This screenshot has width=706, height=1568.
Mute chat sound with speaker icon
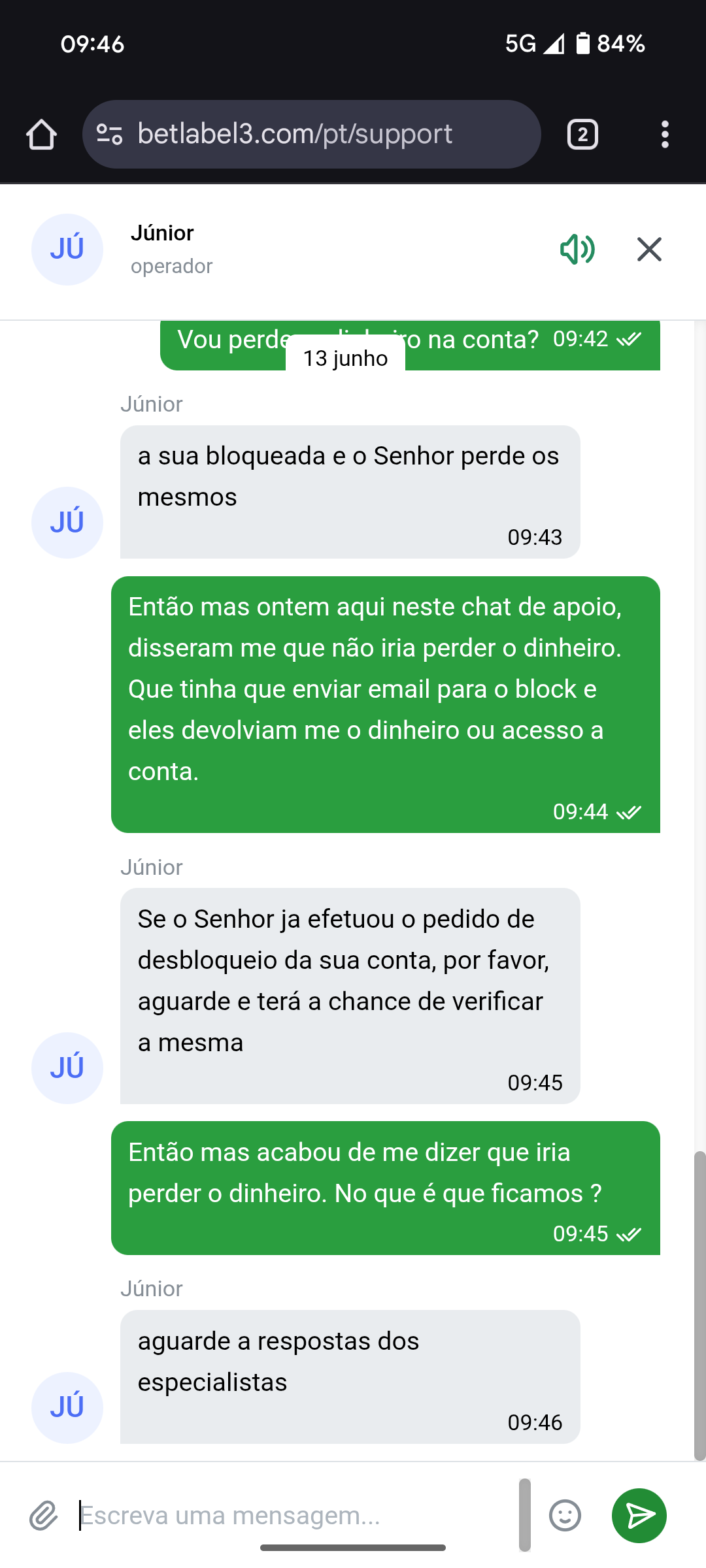click(577, 250)
